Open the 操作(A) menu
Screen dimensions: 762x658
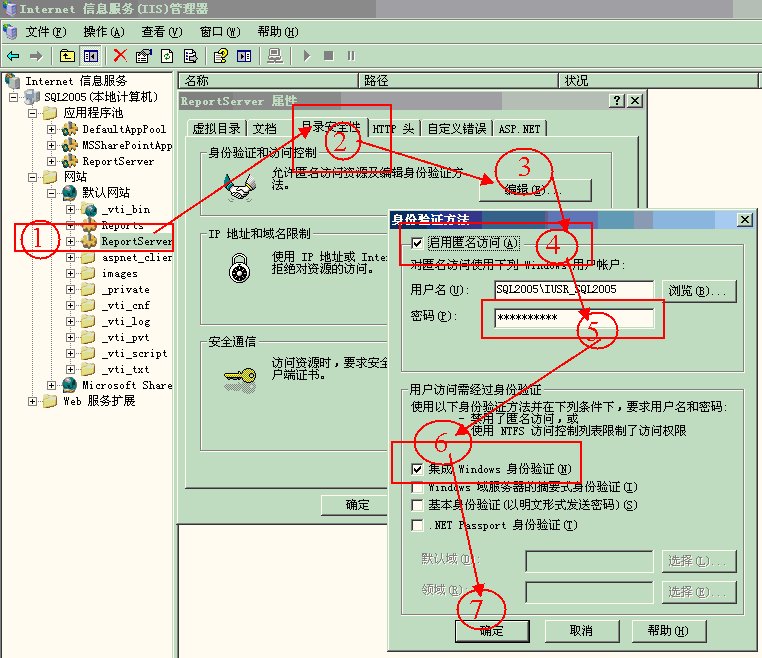[x=104, y=32]
